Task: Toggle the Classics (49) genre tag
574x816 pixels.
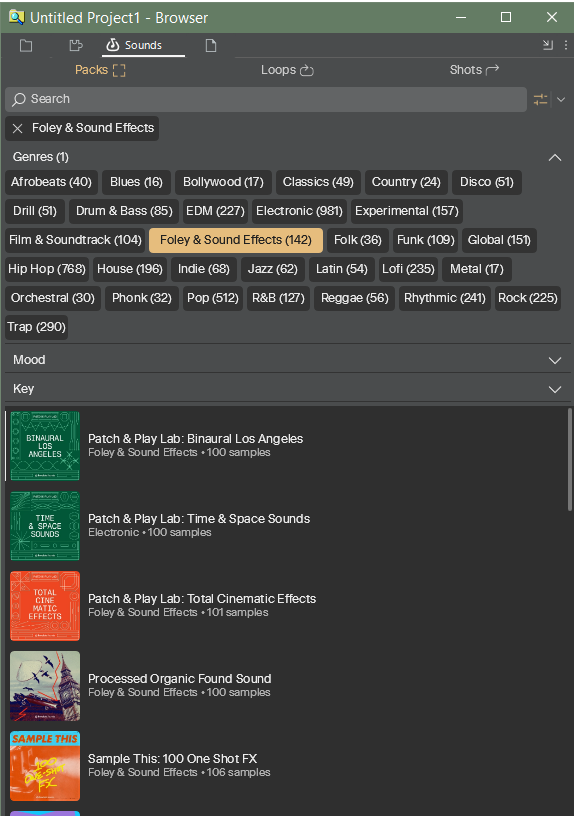Action: pos(318,182)
